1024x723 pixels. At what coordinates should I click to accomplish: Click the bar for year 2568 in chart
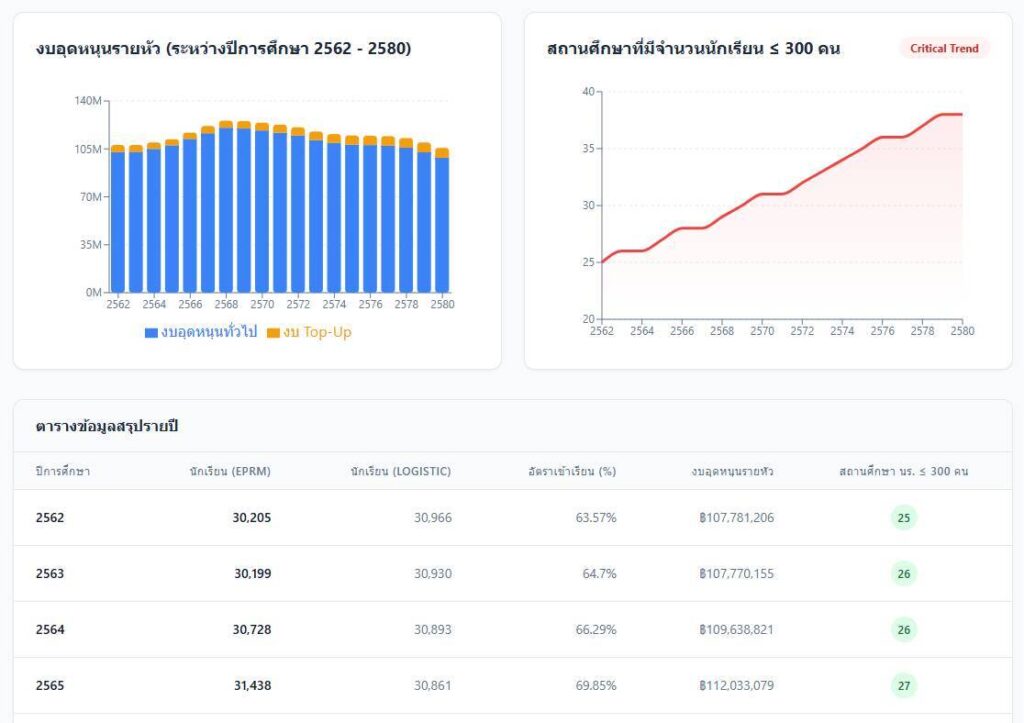[x=226, y=210]
